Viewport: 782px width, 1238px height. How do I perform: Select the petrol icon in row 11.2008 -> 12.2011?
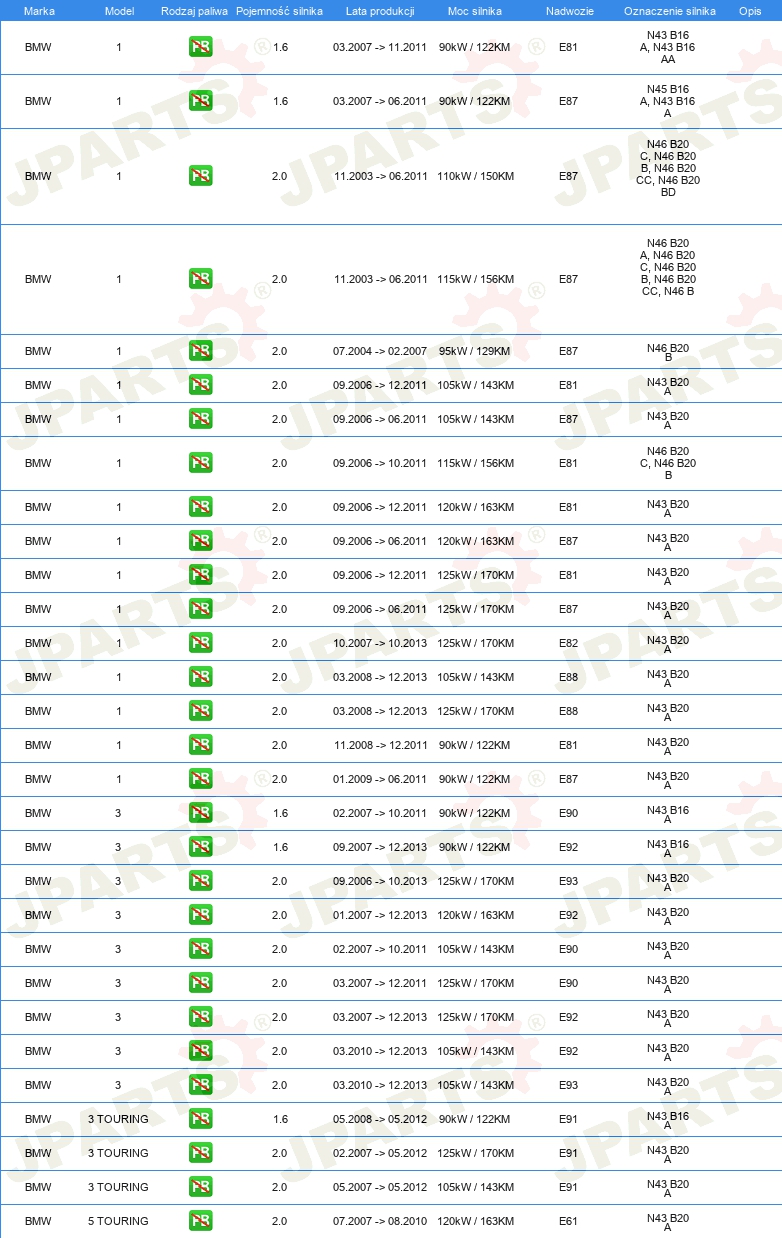(200, 745)
